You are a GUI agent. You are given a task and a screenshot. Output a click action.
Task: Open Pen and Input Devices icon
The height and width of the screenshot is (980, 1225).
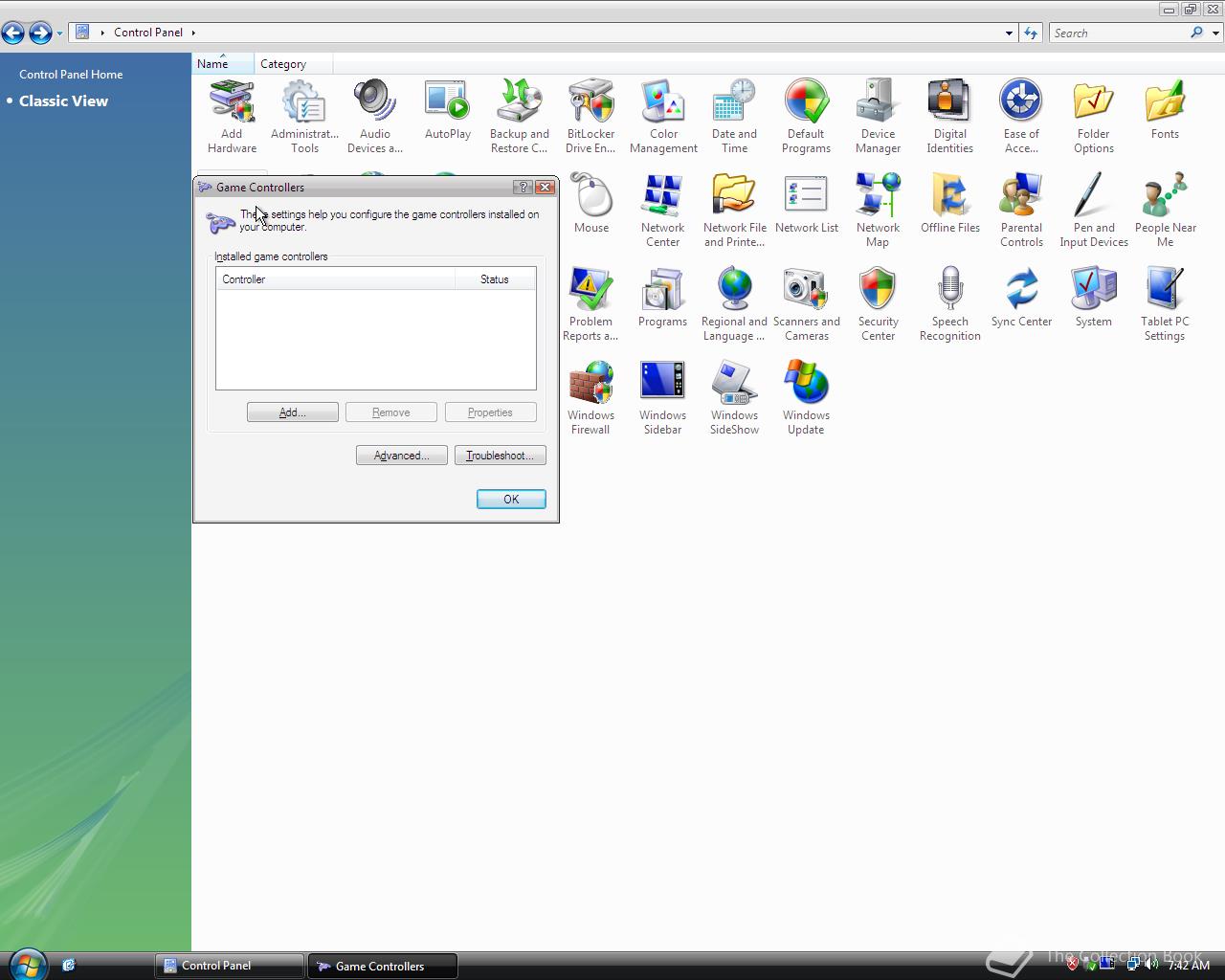point(1093,211)
